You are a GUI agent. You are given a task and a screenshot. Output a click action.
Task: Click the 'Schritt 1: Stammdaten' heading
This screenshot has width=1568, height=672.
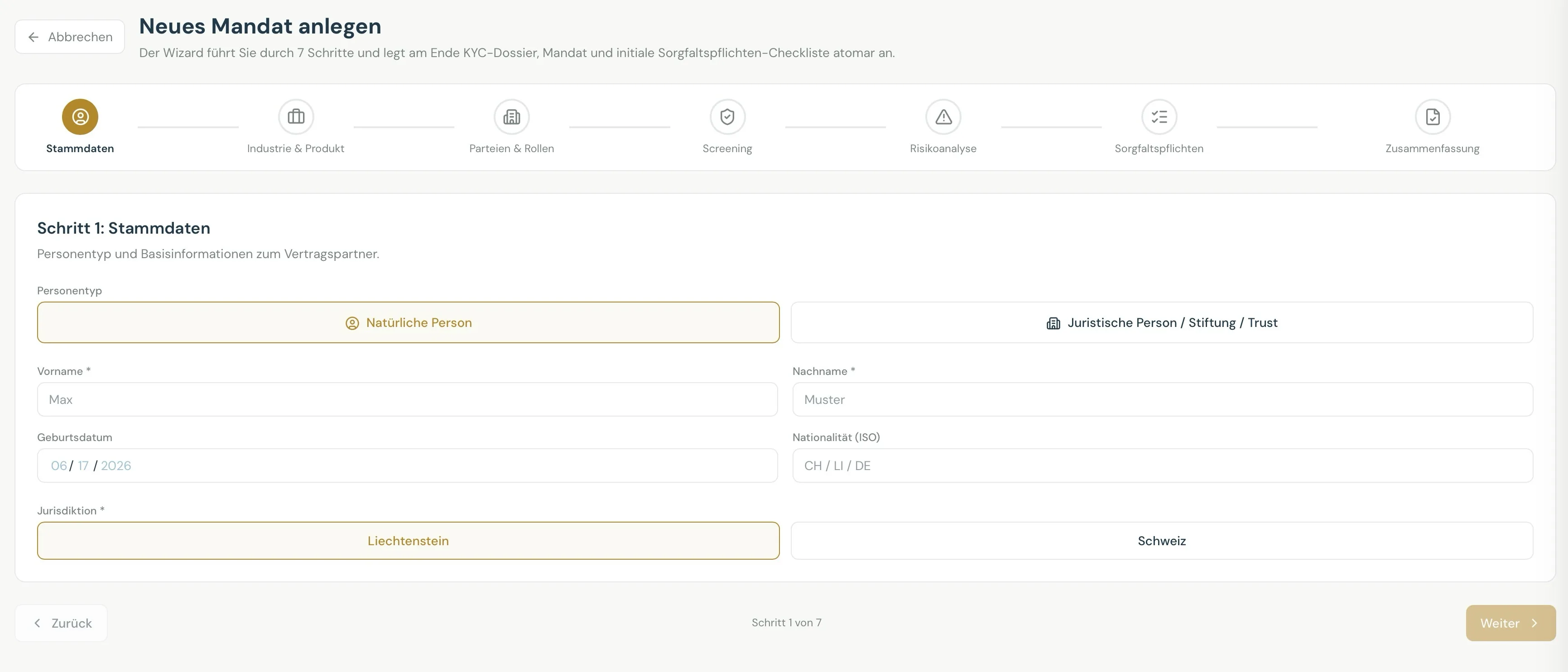point(124,228)
